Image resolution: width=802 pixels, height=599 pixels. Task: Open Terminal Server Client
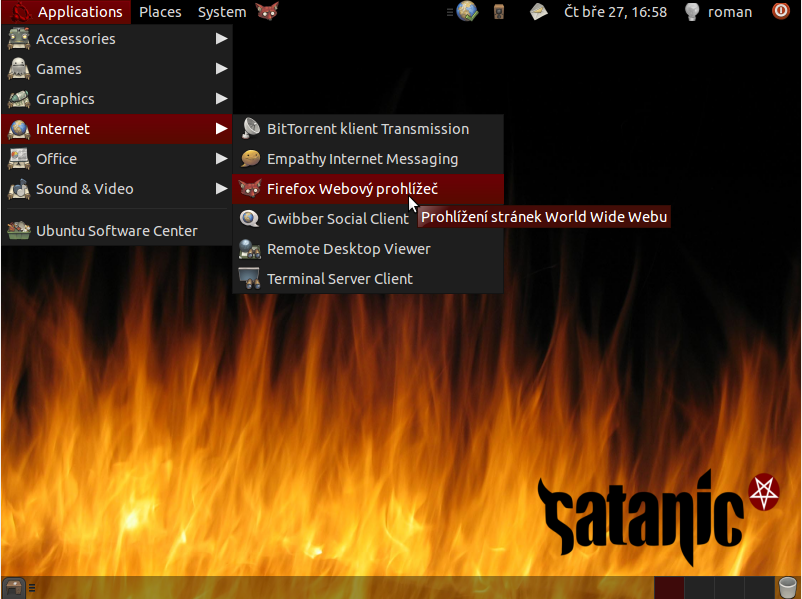(340, 278)
